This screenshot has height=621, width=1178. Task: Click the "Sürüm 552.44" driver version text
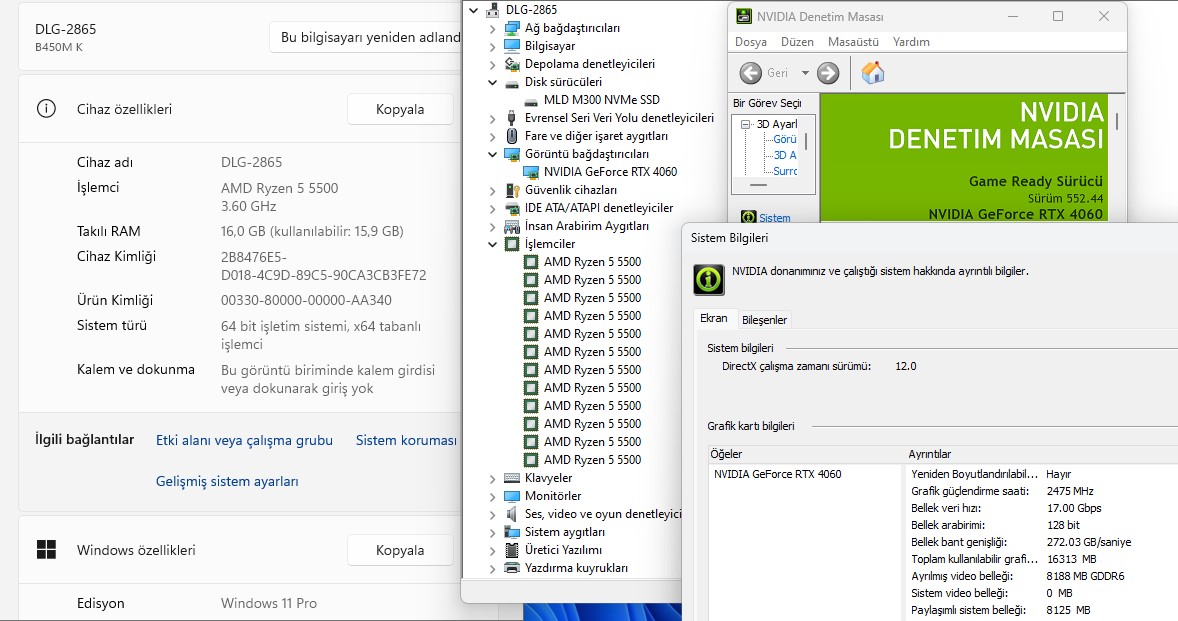(1065, 198)
